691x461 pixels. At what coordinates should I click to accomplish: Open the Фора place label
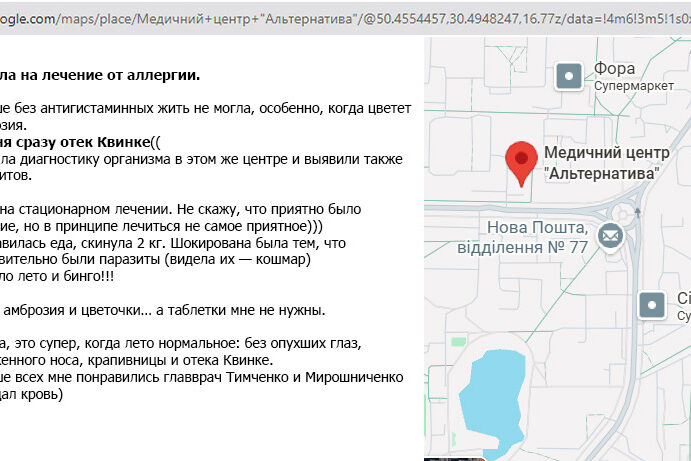pos(615,69)
